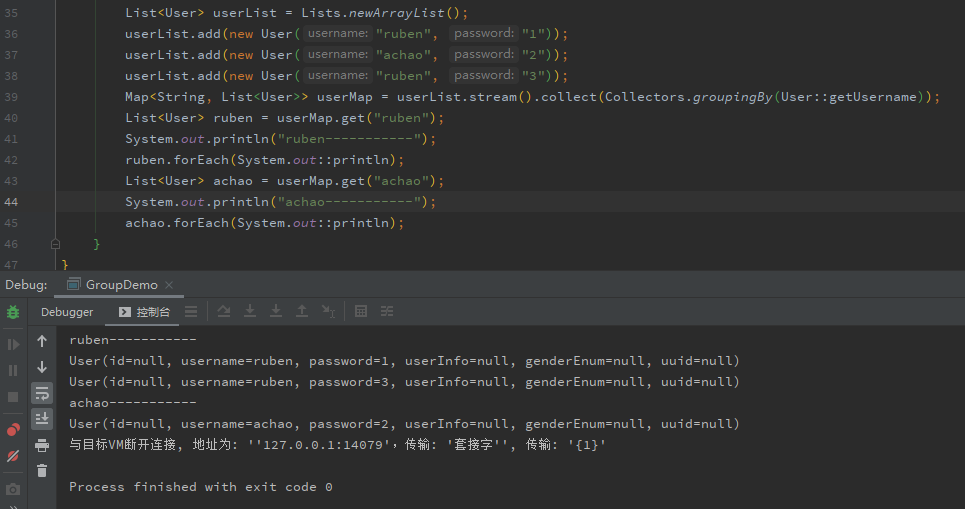Clear console with trash can icon

click(x=42, y=470)
